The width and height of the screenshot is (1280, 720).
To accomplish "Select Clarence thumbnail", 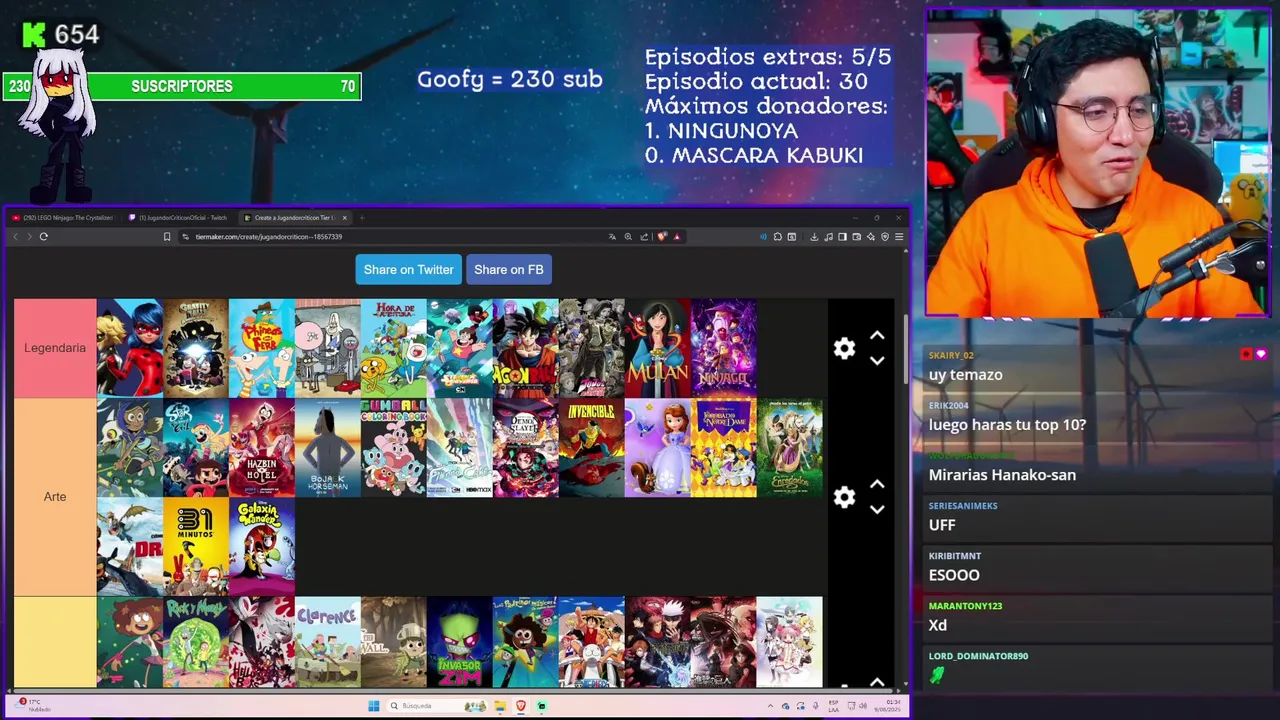I will pyautogui.click(x=328, y=643).
